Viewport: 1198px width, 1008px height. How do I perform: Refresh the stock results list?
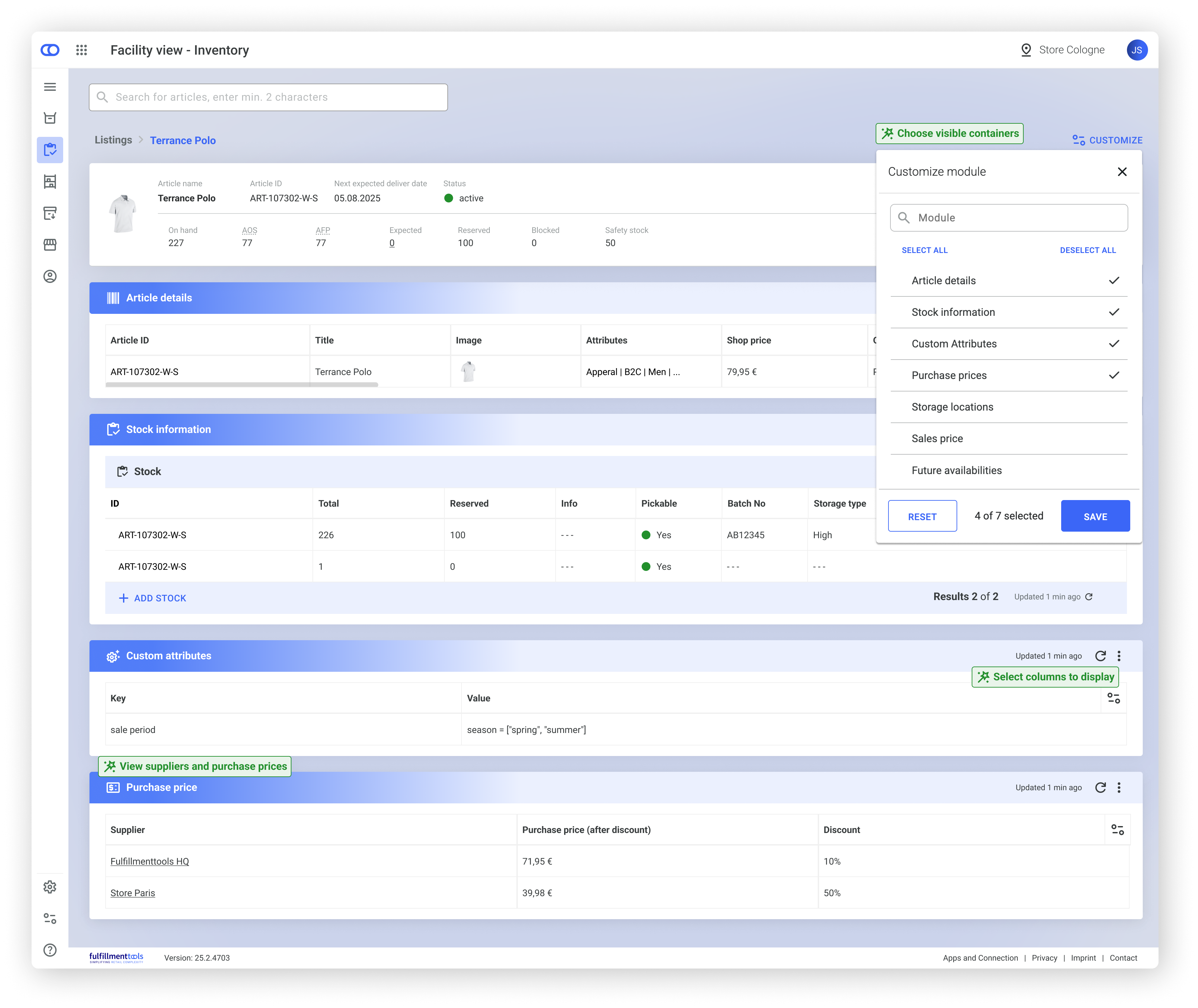click(x=1089, y=596)
